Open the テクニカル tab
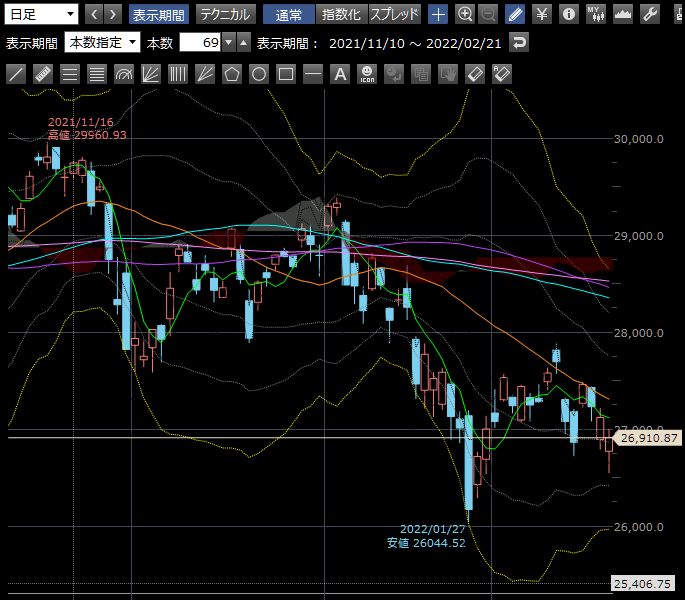 click(x=225, y=14)
